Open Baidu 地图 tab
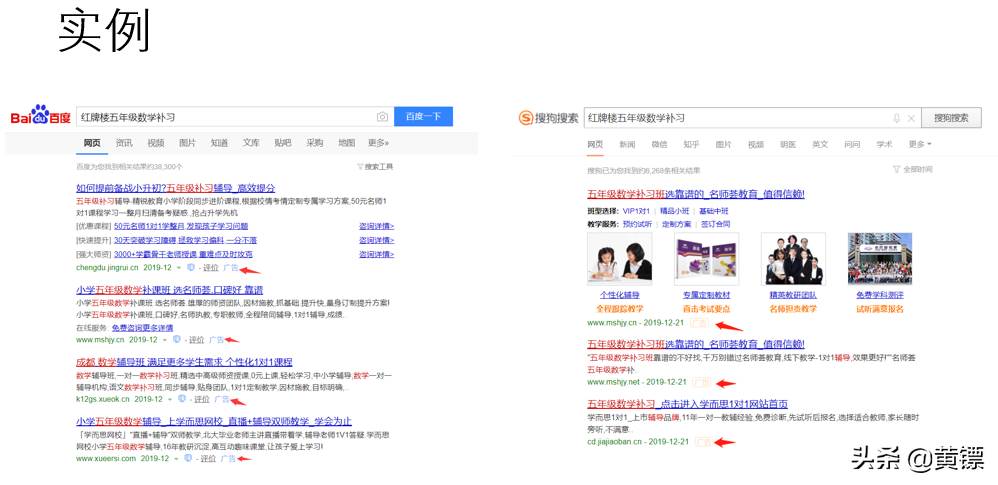Screen dimensions: 998x485 point(346,143)
